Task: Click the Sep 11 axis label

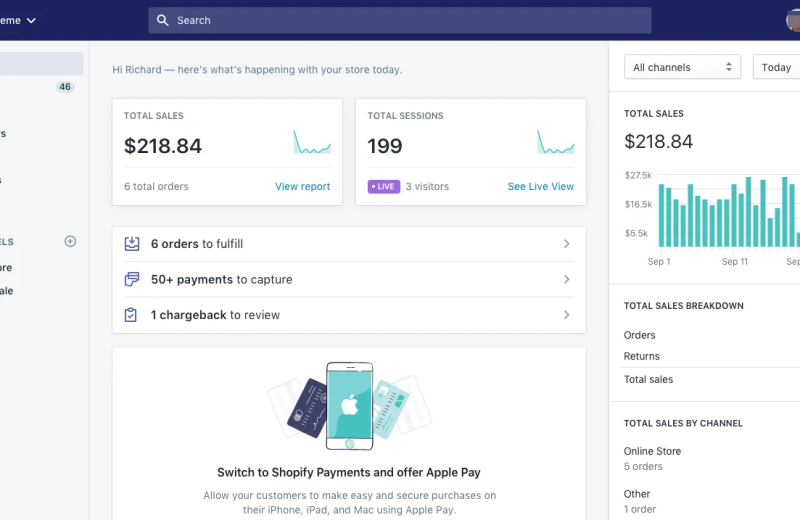Action: [734, 261]
